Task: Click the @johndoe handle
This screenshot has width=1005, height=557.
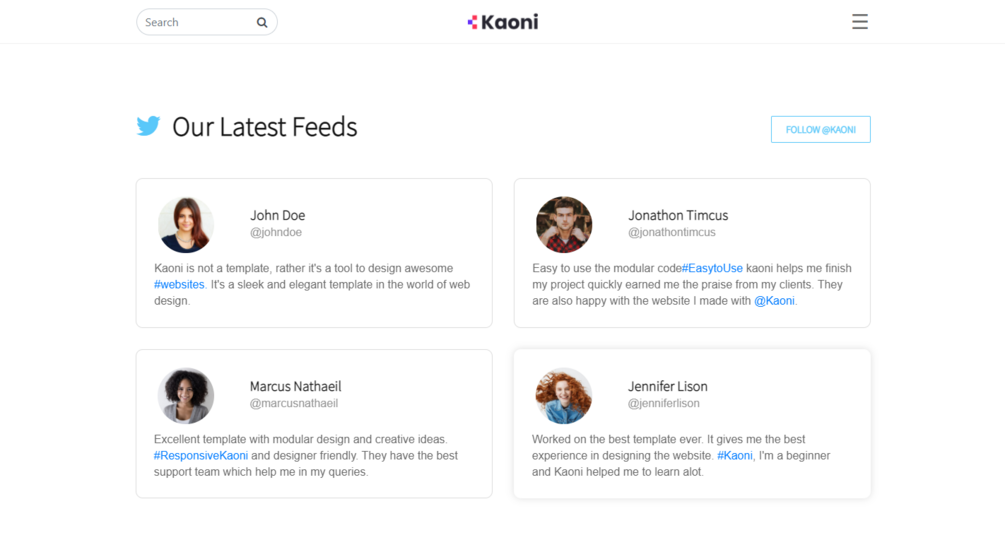Action: 276,233
